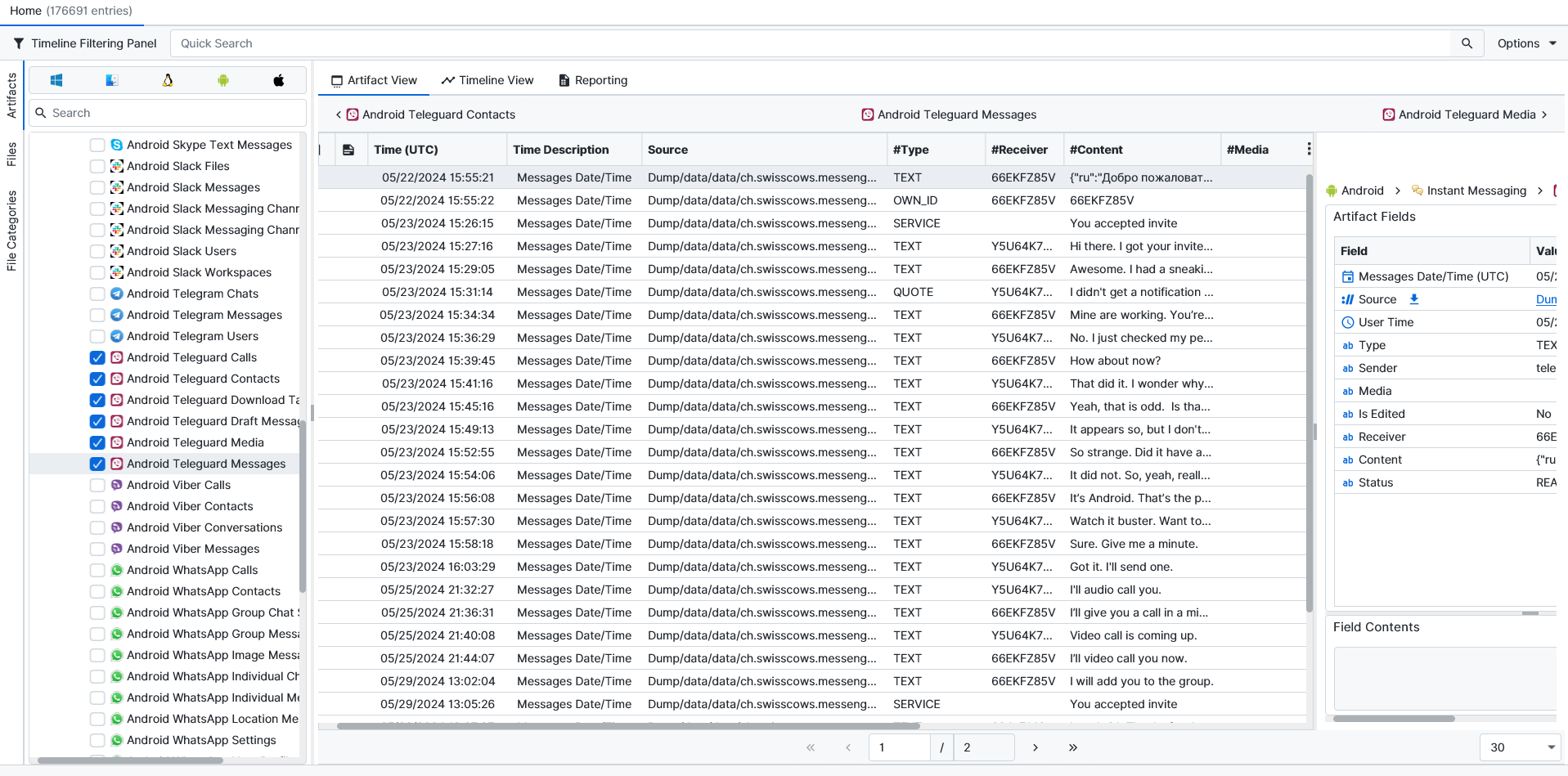The height and width of the screenshot is (776, 1568).
Task: Click the right chevron after Android Teleguard Media
Action: pos(1544,114)
